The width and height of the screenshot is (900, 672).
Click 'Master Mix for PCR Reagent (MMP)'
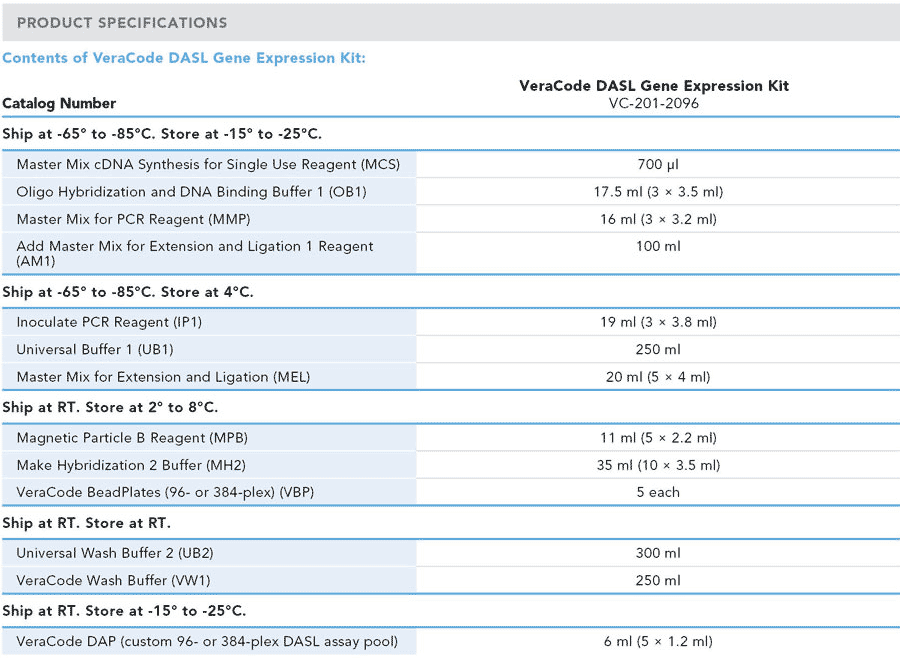(x=134, y=219)
